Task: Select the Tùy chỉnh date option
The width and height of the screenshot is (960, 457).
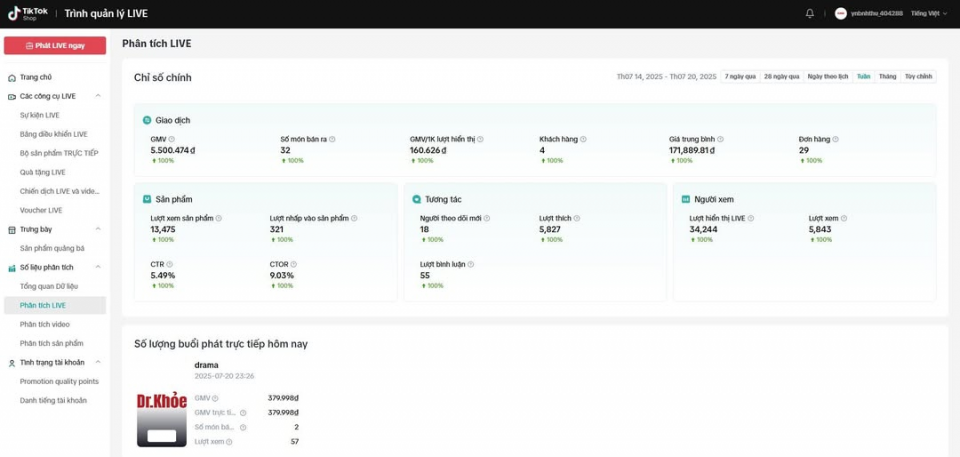Action: pos(918,76)
